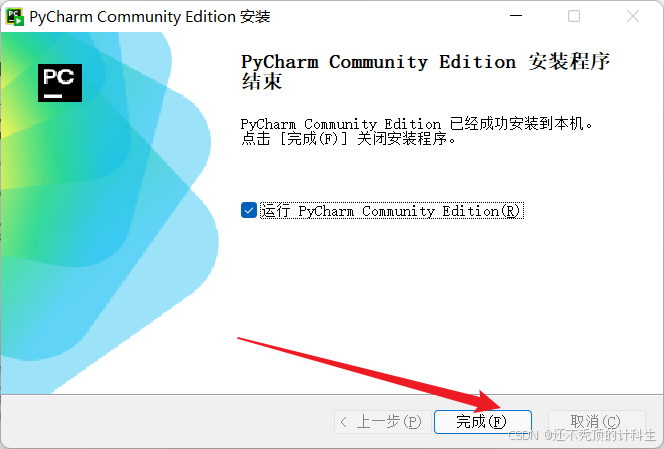
Task: Click the empty gray footer panel
Action: [x=169, y=421]
